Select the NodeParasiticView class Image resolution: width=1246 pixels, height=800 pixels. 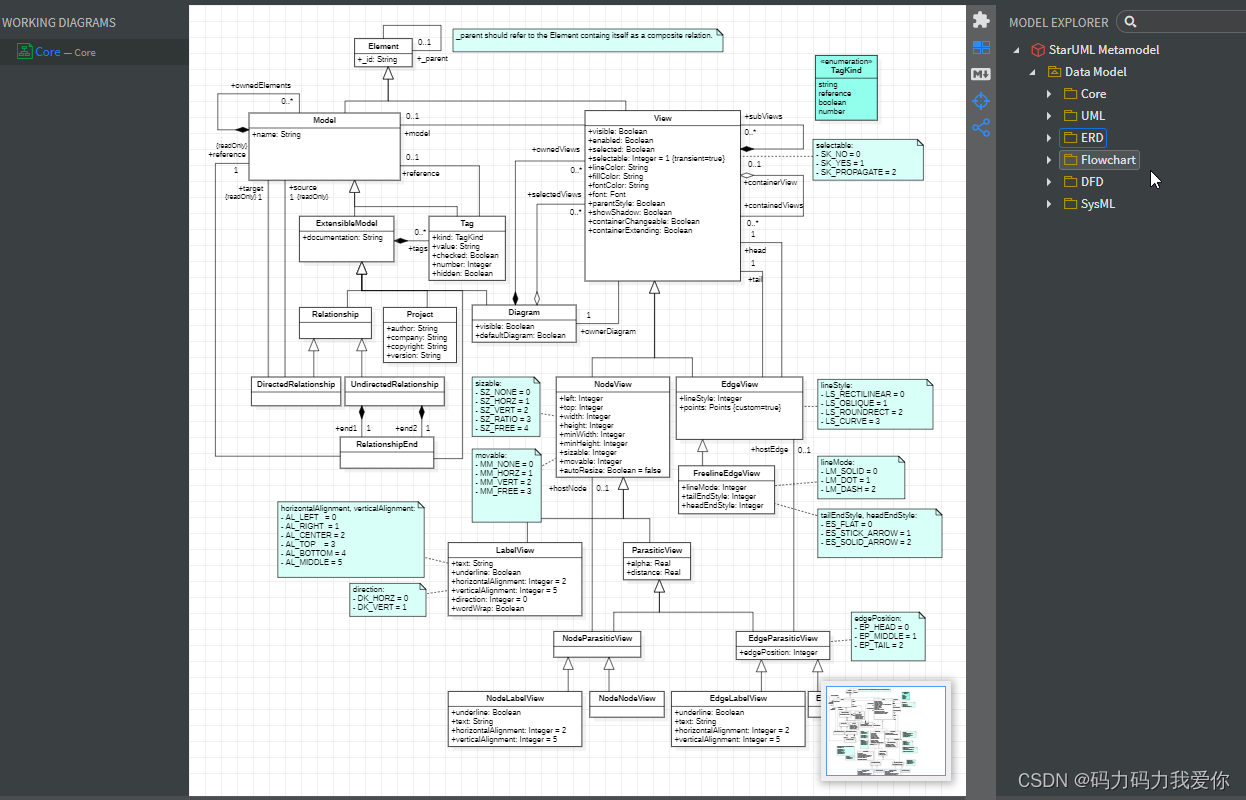(x=597, y=644)
